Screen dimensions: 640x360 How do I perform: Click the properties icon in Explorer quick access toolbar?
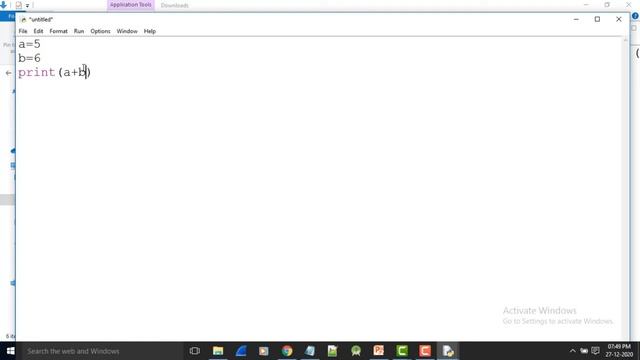pos(18,5)
